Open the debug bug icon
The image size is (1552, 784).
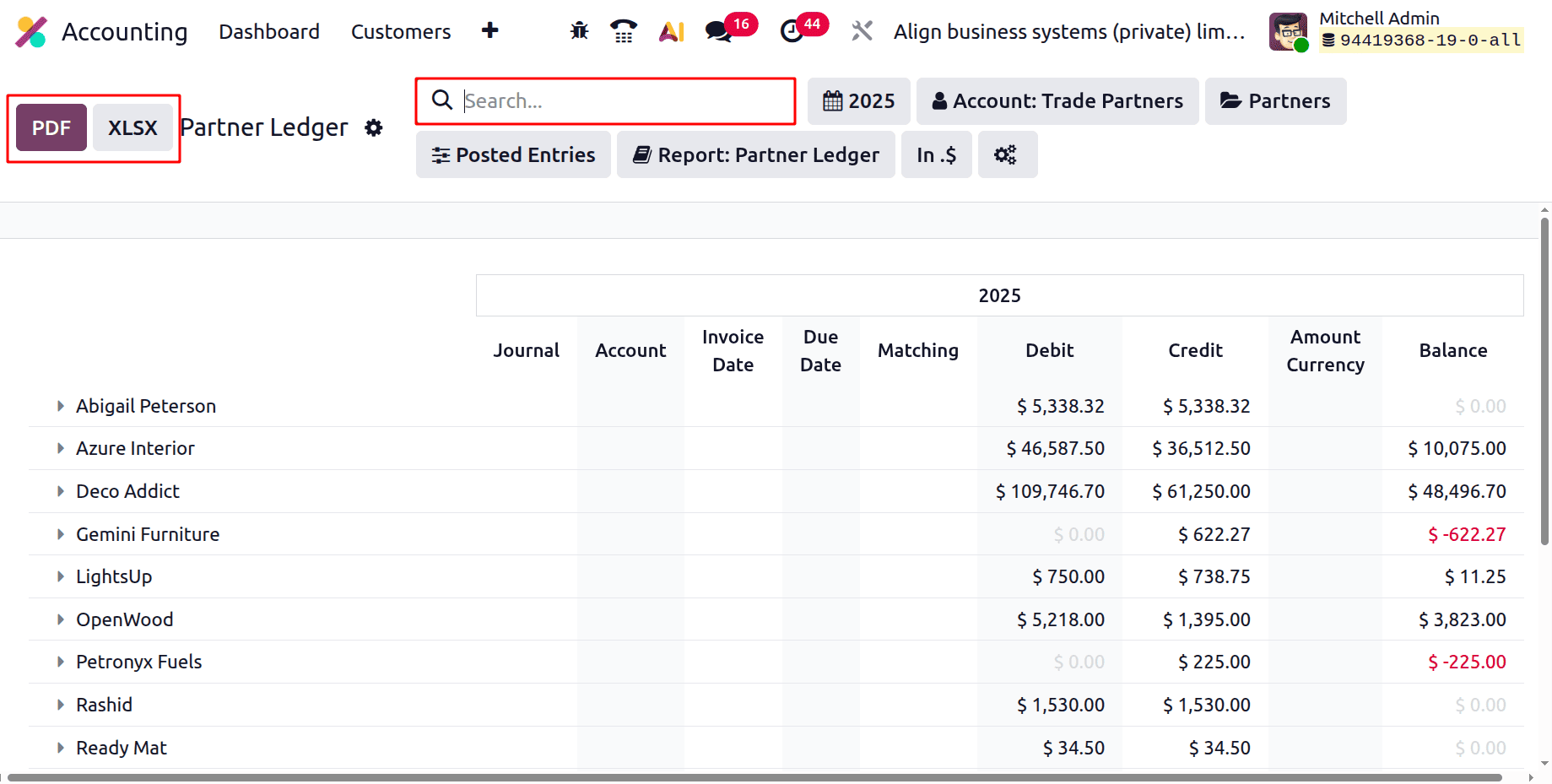[579, 31]
